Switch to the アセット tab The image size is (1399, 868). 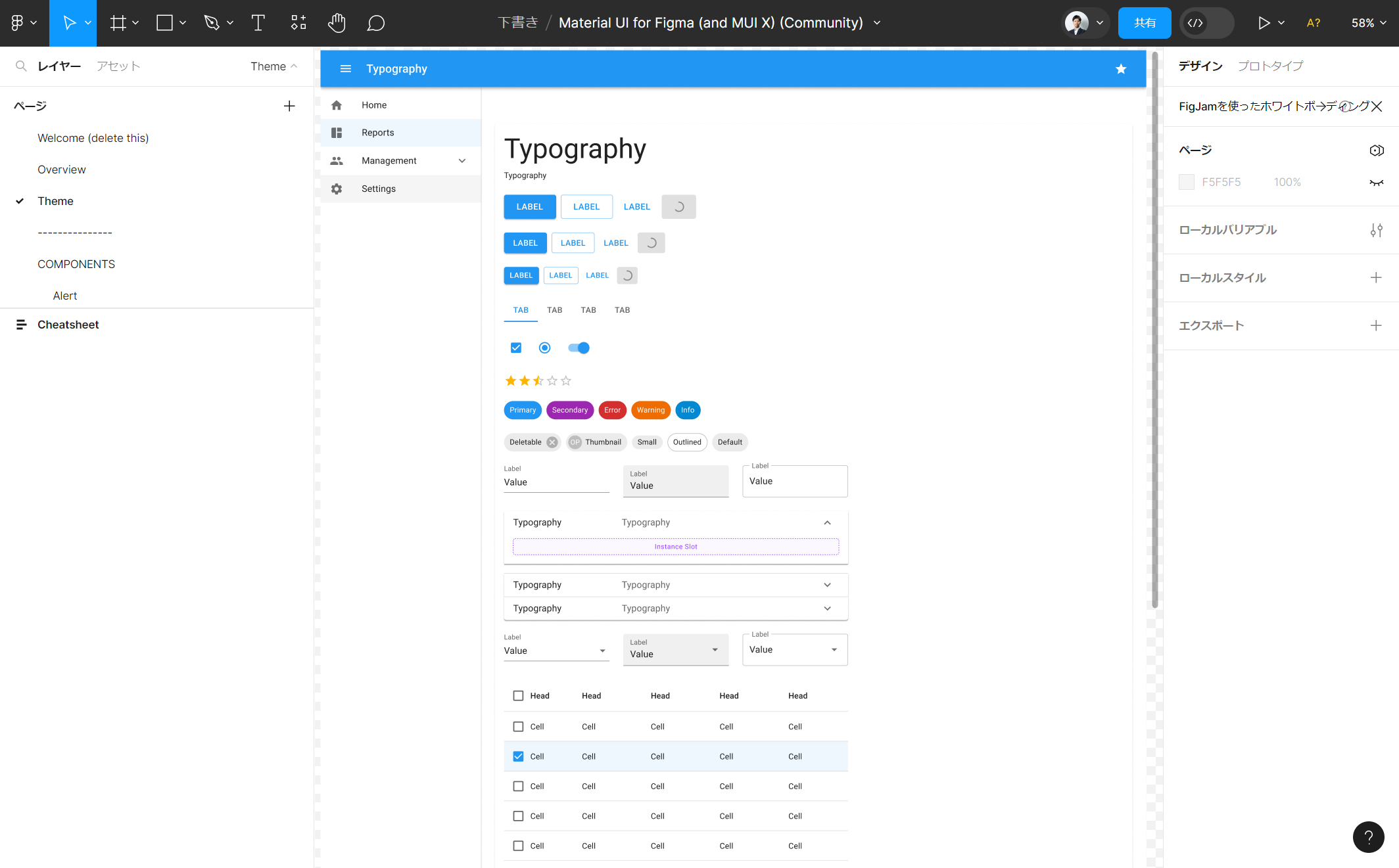pyautogui.click(x=118, y=66)
